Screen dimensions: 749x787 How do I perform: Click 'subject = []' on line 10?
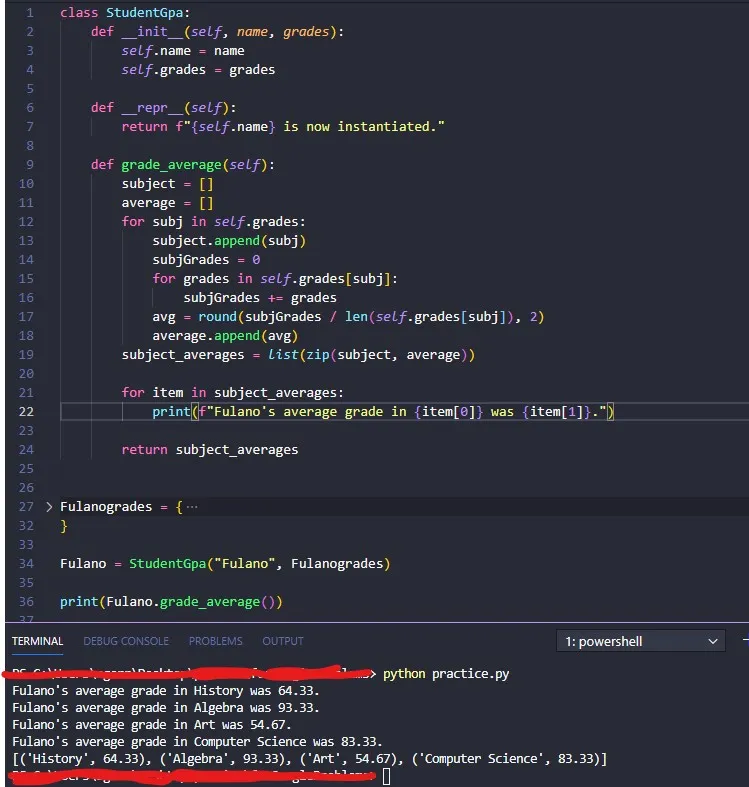click(168, 184)
